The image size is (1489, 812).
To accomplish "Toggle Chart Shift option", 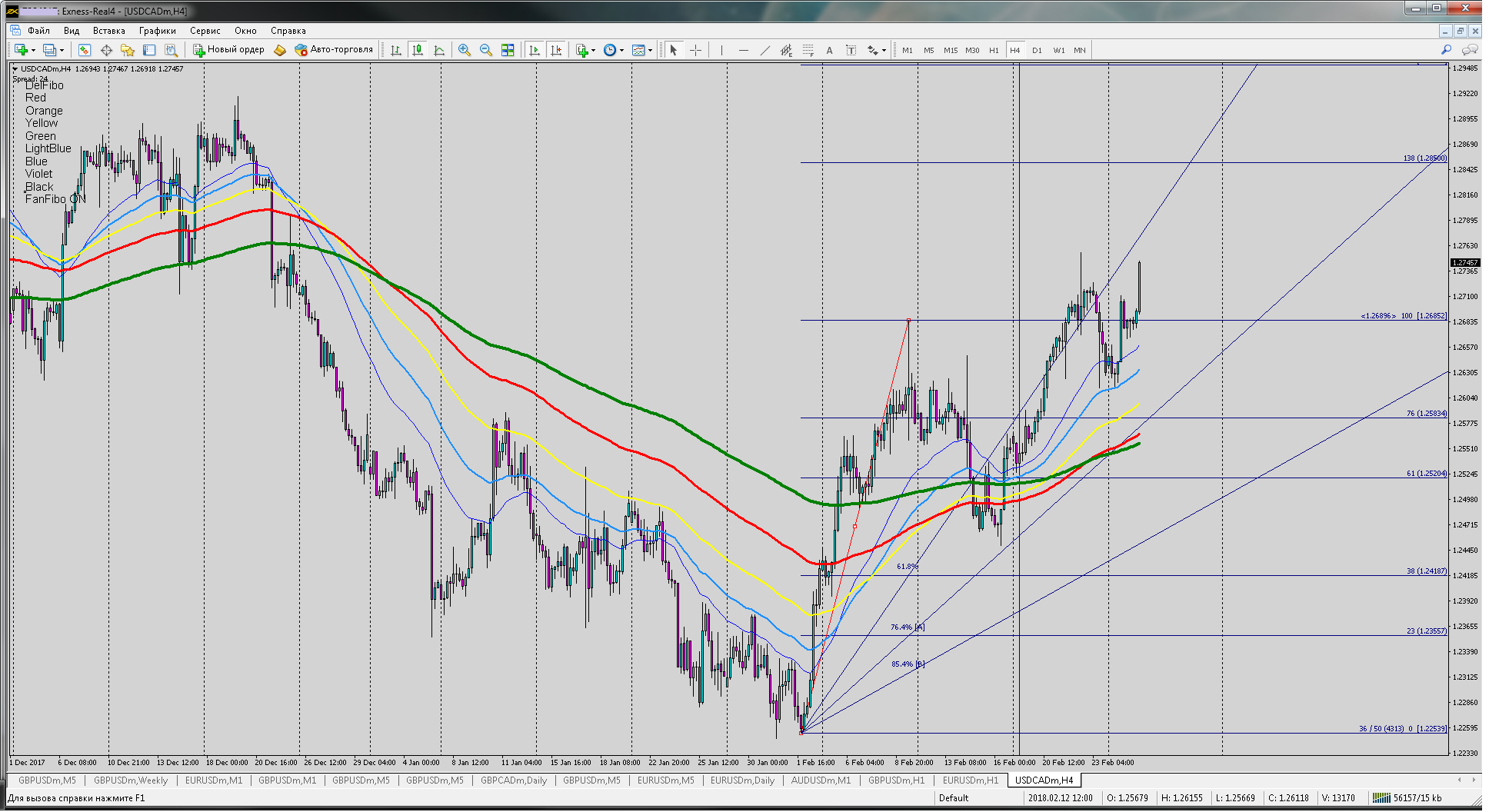I will [556, 50].
